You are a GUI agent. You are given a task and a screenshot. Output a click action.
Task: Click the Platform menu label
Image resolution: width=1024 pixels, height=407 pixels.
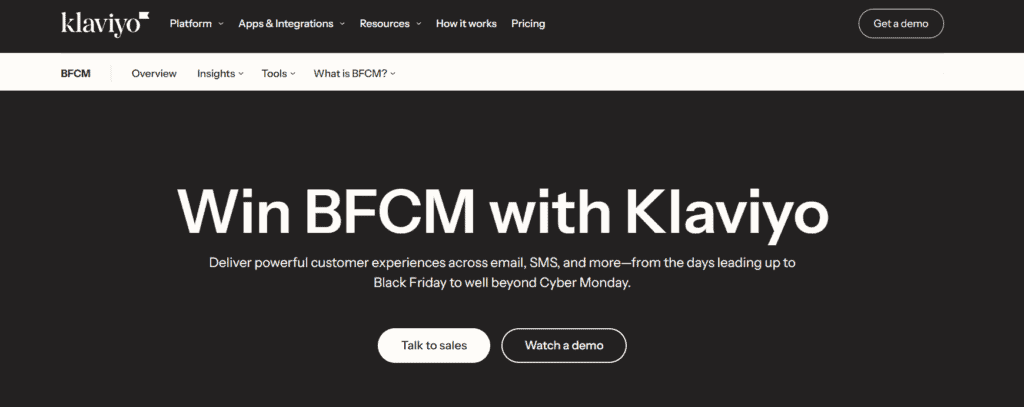pyautogui.click(x=190, y=24)
